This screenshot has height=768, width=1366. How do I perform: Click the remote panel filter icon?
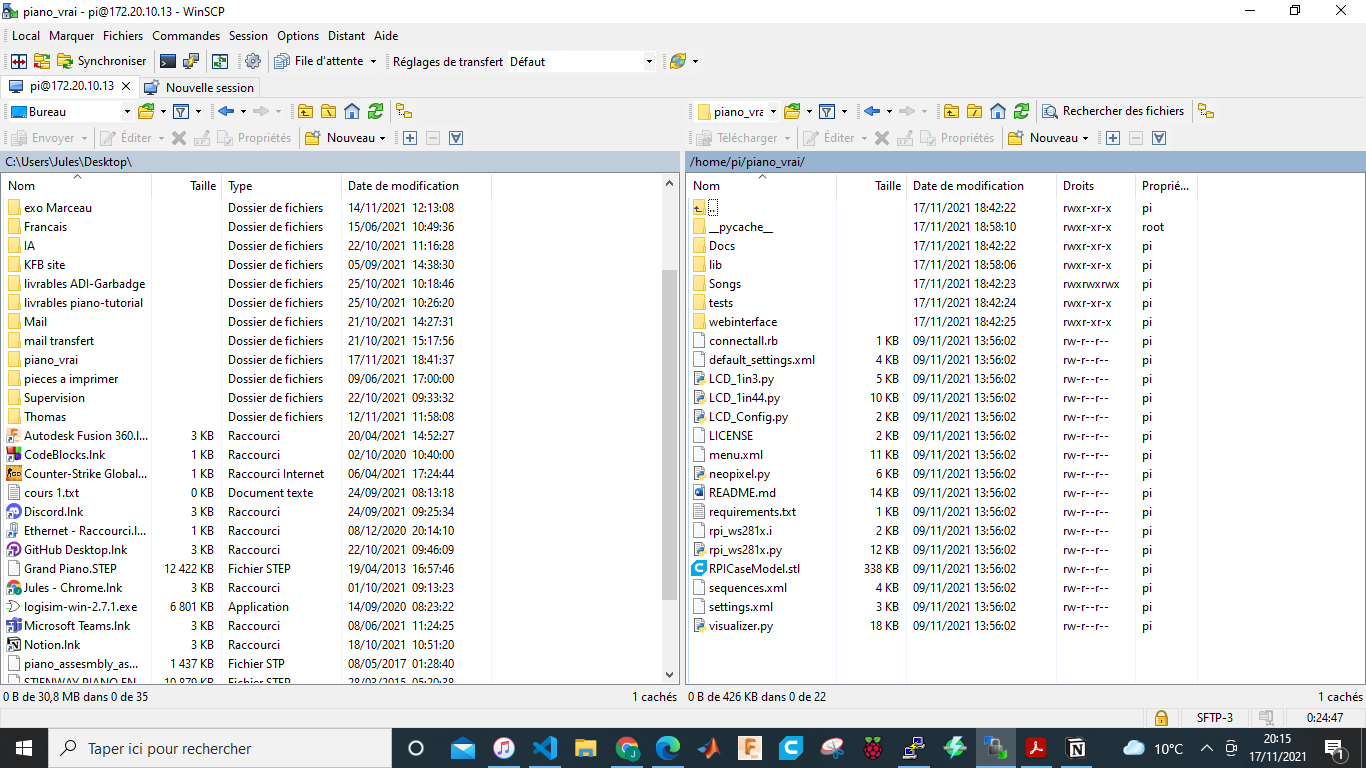point(827,111)
